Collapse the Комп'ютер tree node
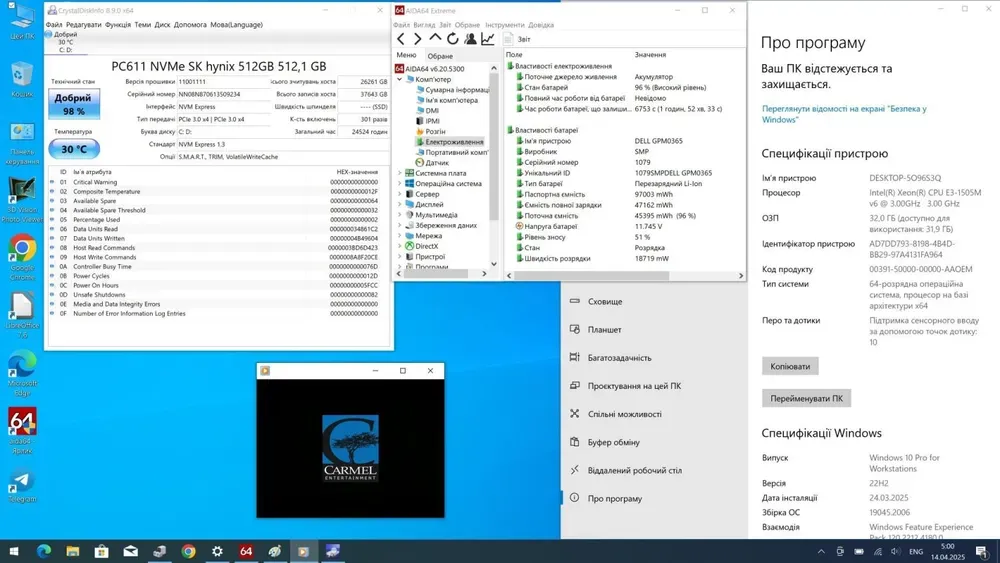Image resolution: width=1000 pixels, height=563 pixels. (x=400, y=79)
